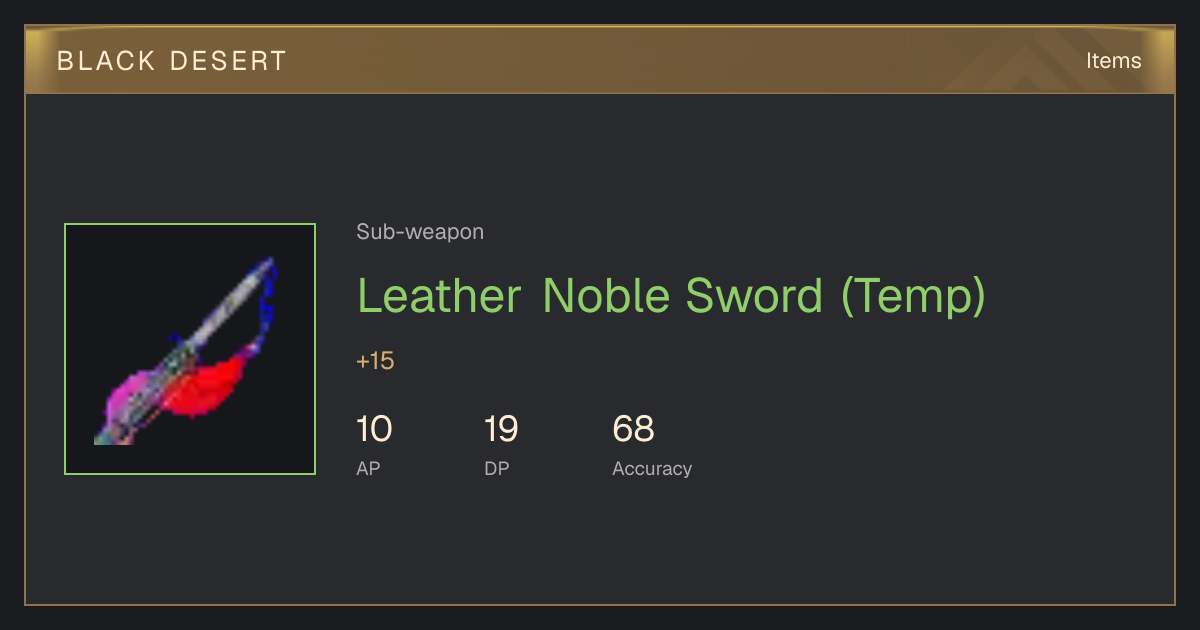Click the gold header banner bar
Viewport: 1200px width, 630px height.
tap(600, 60)
